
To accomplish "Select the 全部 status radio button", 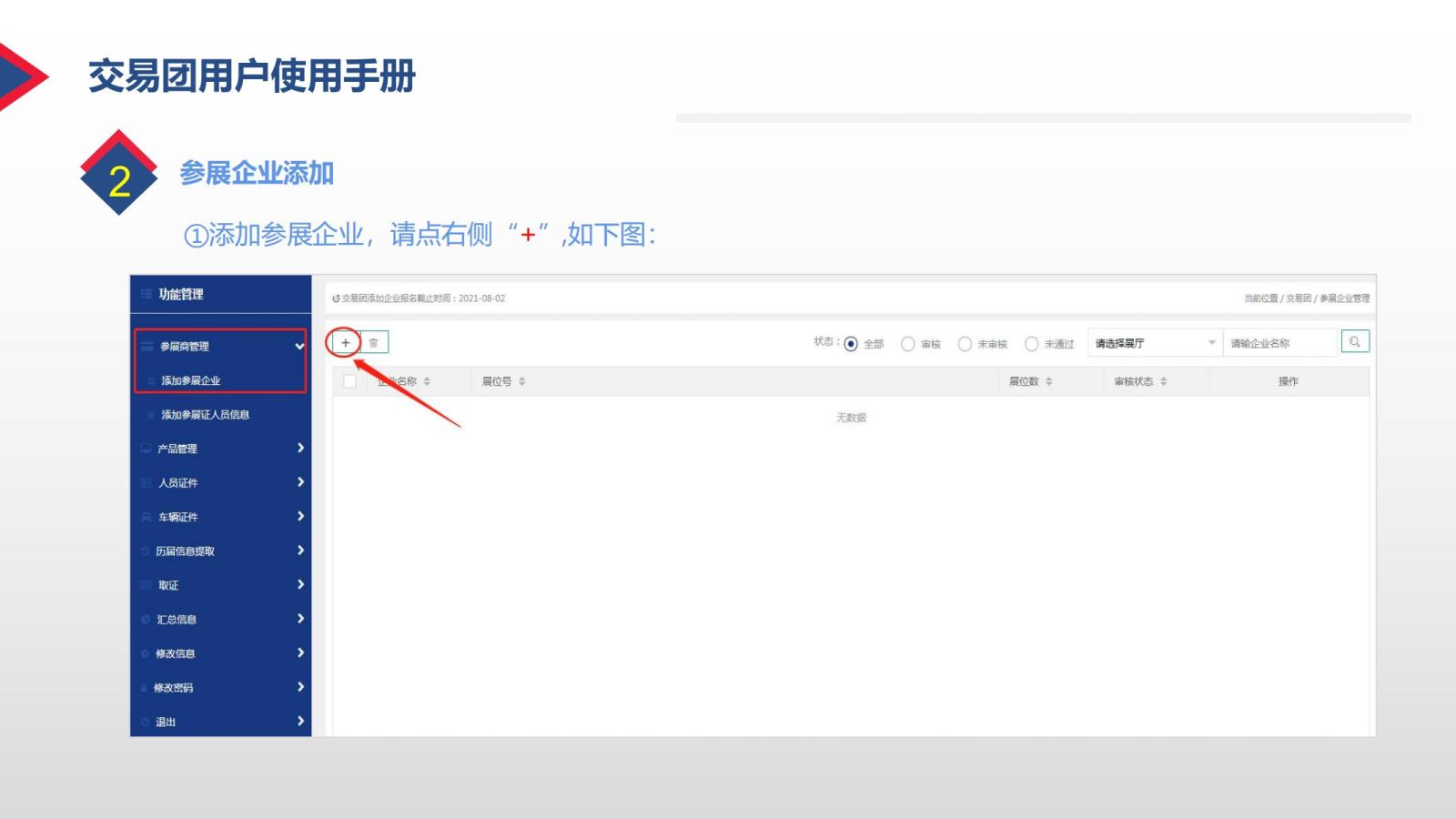I will pyautogui.click(x=851, y=344).
